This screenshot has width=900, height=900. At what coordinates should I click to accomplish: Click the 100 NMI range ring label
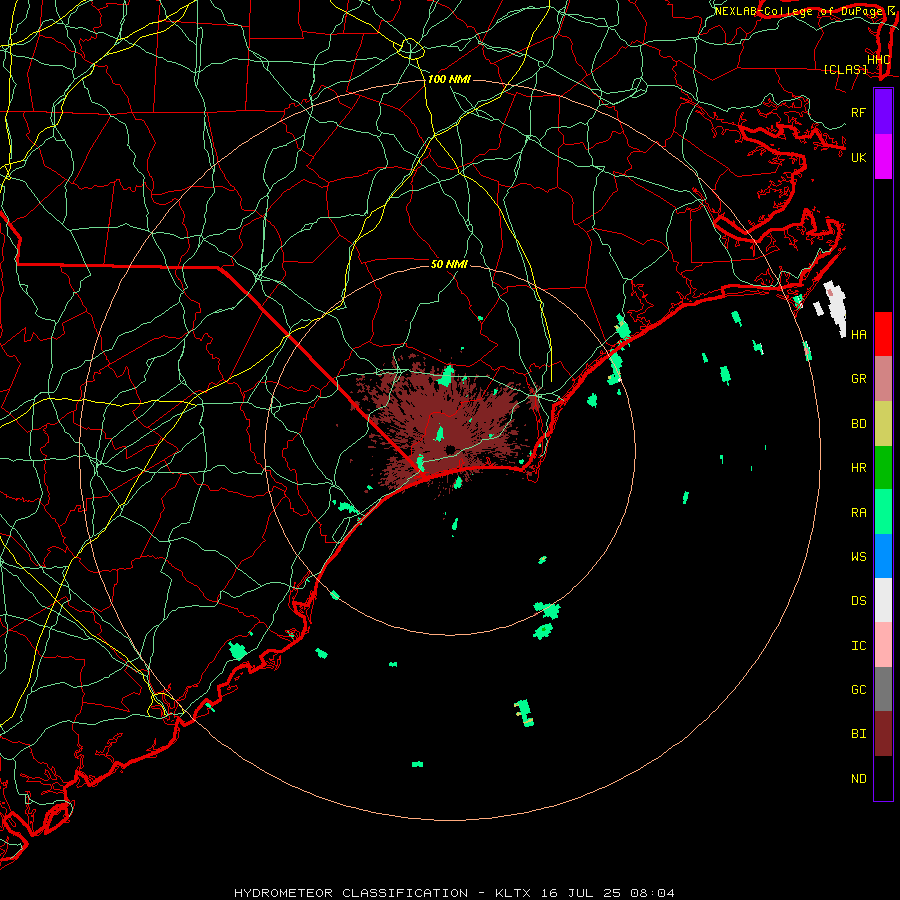(449, 79)
